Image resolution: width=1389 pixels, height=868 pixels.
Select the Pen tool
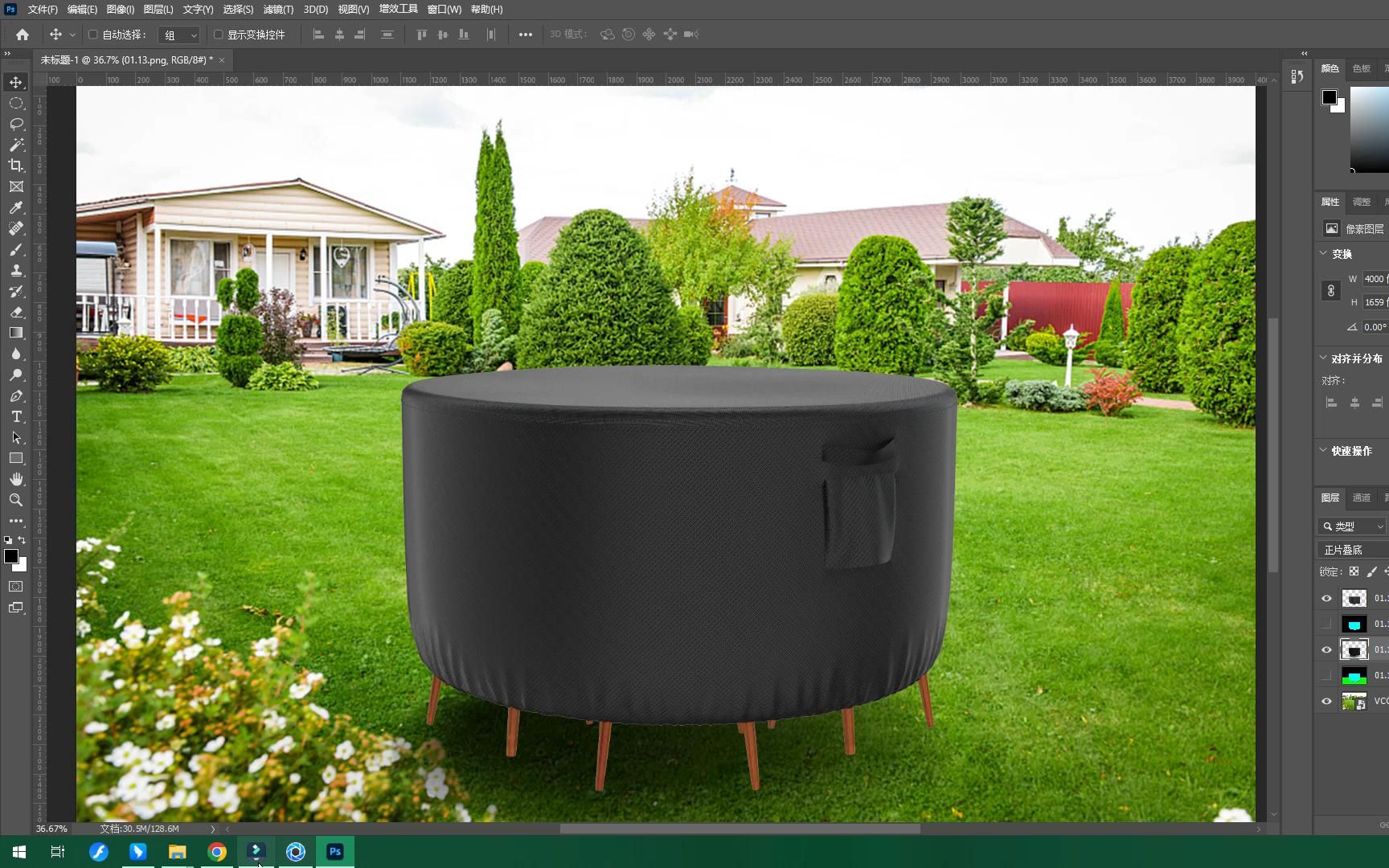[16, 395]
